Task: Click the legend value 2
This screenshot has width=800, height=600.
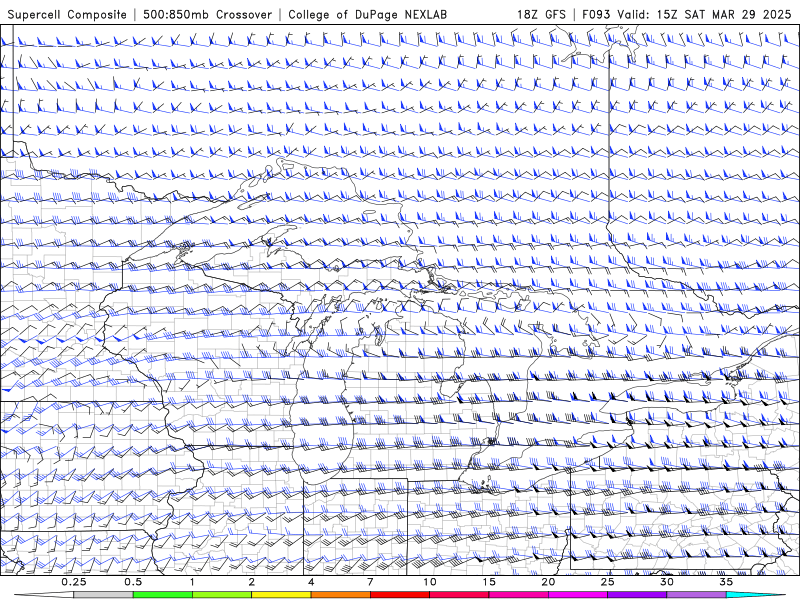Action: click(x=252, y=582)
